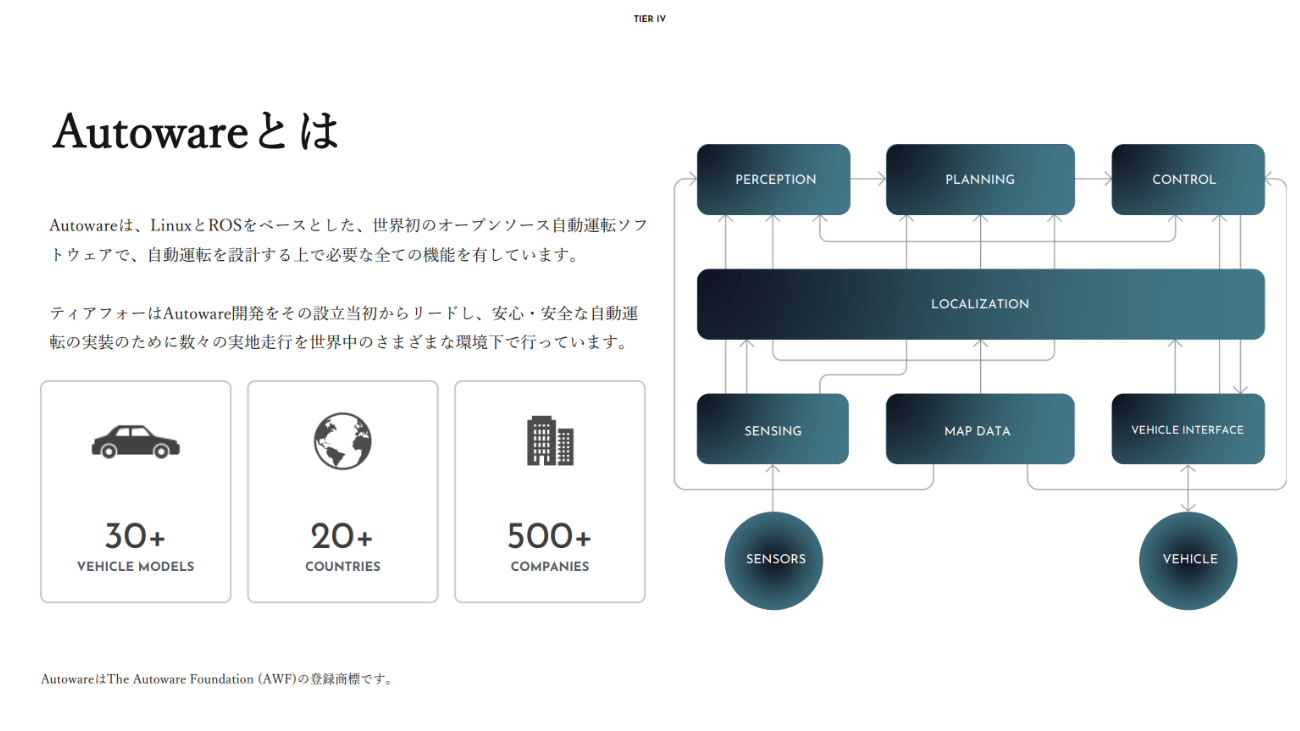Click the wide LOCALIZATION block
This screenshot has height=731, width=1300.
(980, 304)
